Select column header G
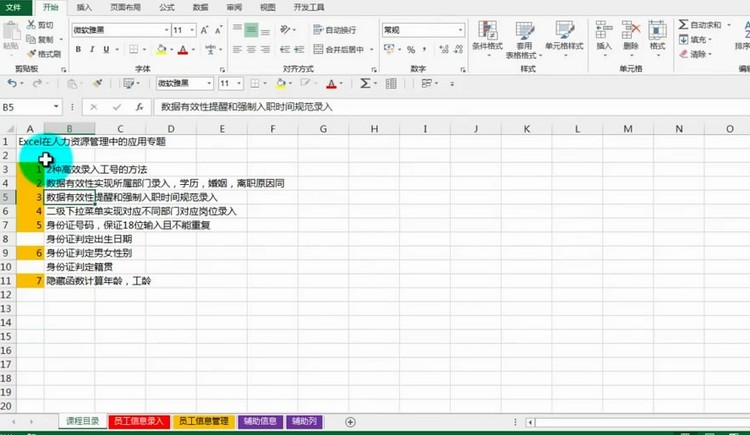Viewport: 750px width, 435px height. tap(323, 129)
